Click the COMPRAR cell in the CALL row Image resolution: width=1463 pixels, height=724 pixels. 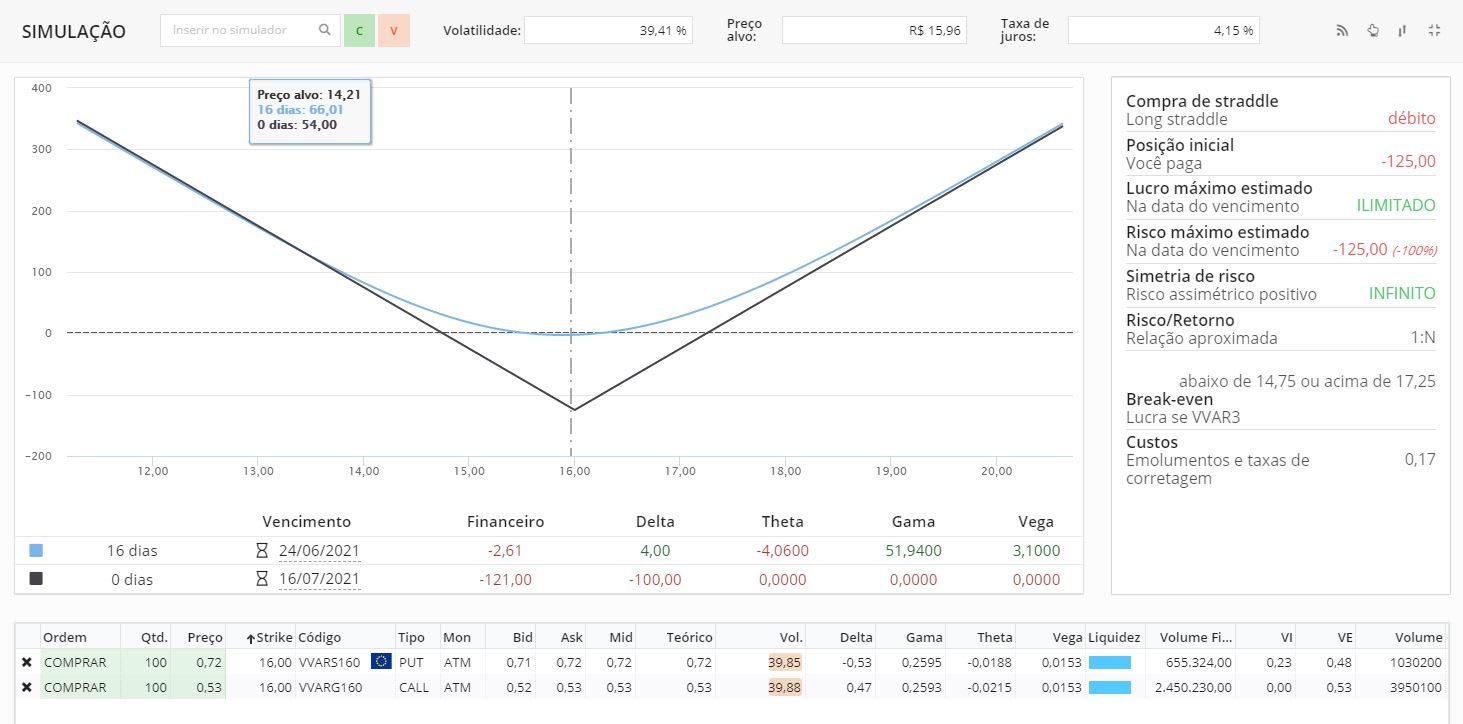click(x=80, y=687)
